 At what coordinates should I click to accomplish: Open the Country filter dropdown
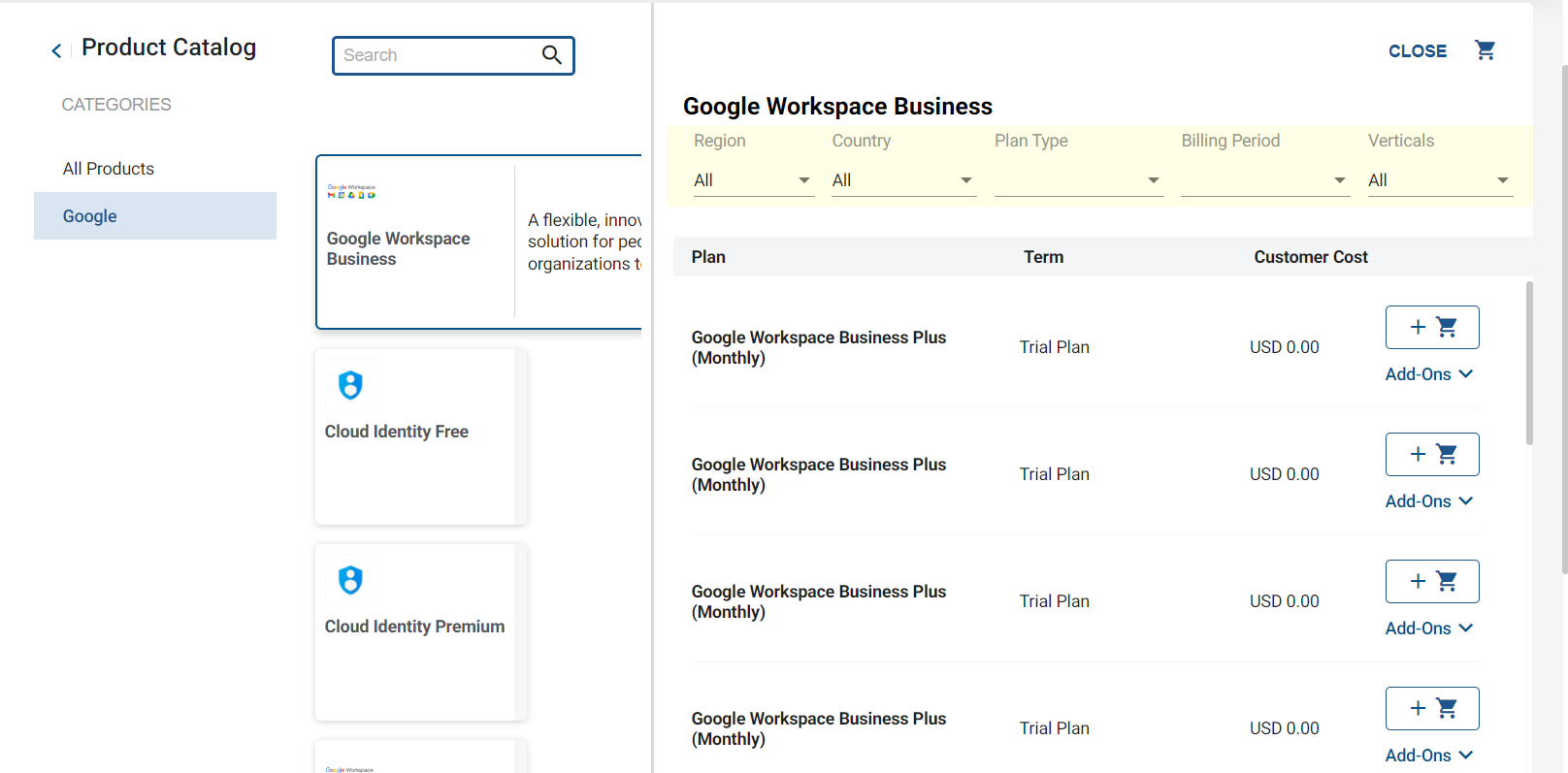coord(904,180)
